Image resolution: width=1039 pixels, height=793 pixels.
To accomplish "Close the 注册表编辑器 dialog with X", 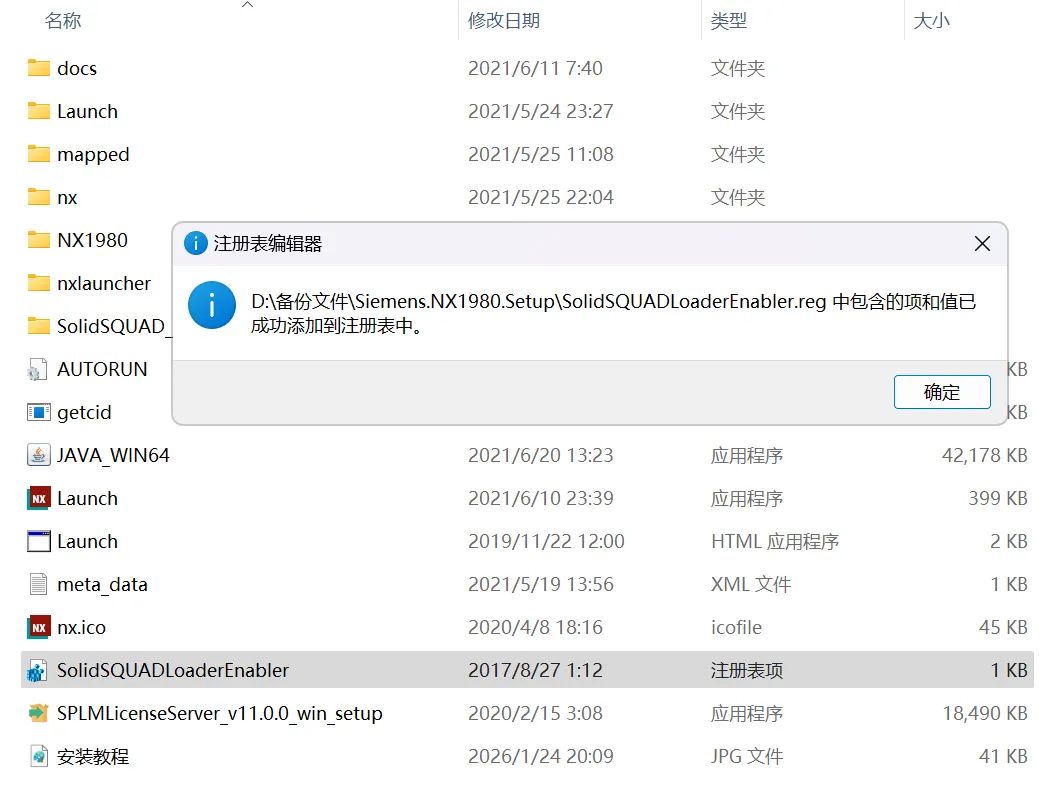I will coord(982,244).
